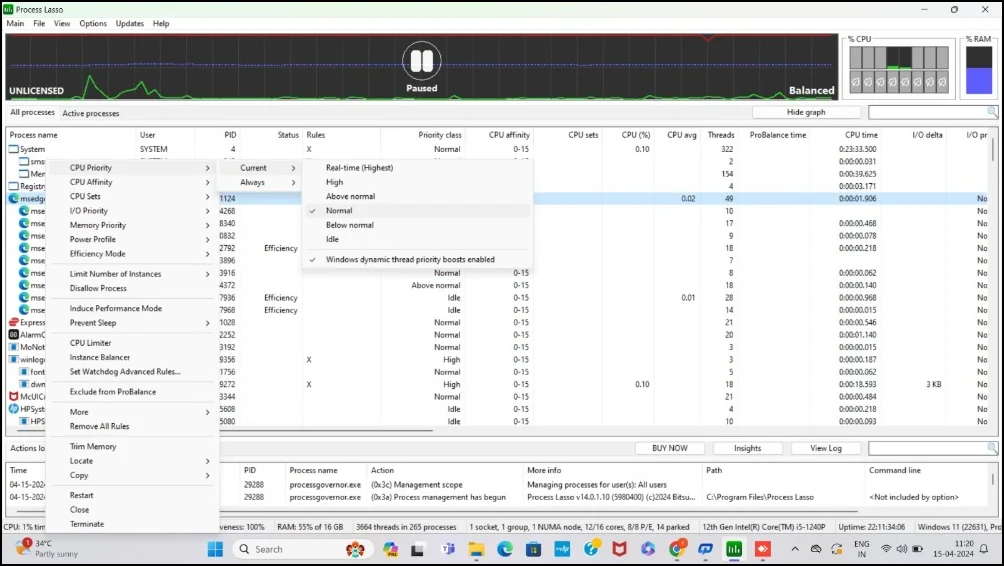
Task: Open the Windows Start button
Action: pyautogui.click(x=215, y=549)
